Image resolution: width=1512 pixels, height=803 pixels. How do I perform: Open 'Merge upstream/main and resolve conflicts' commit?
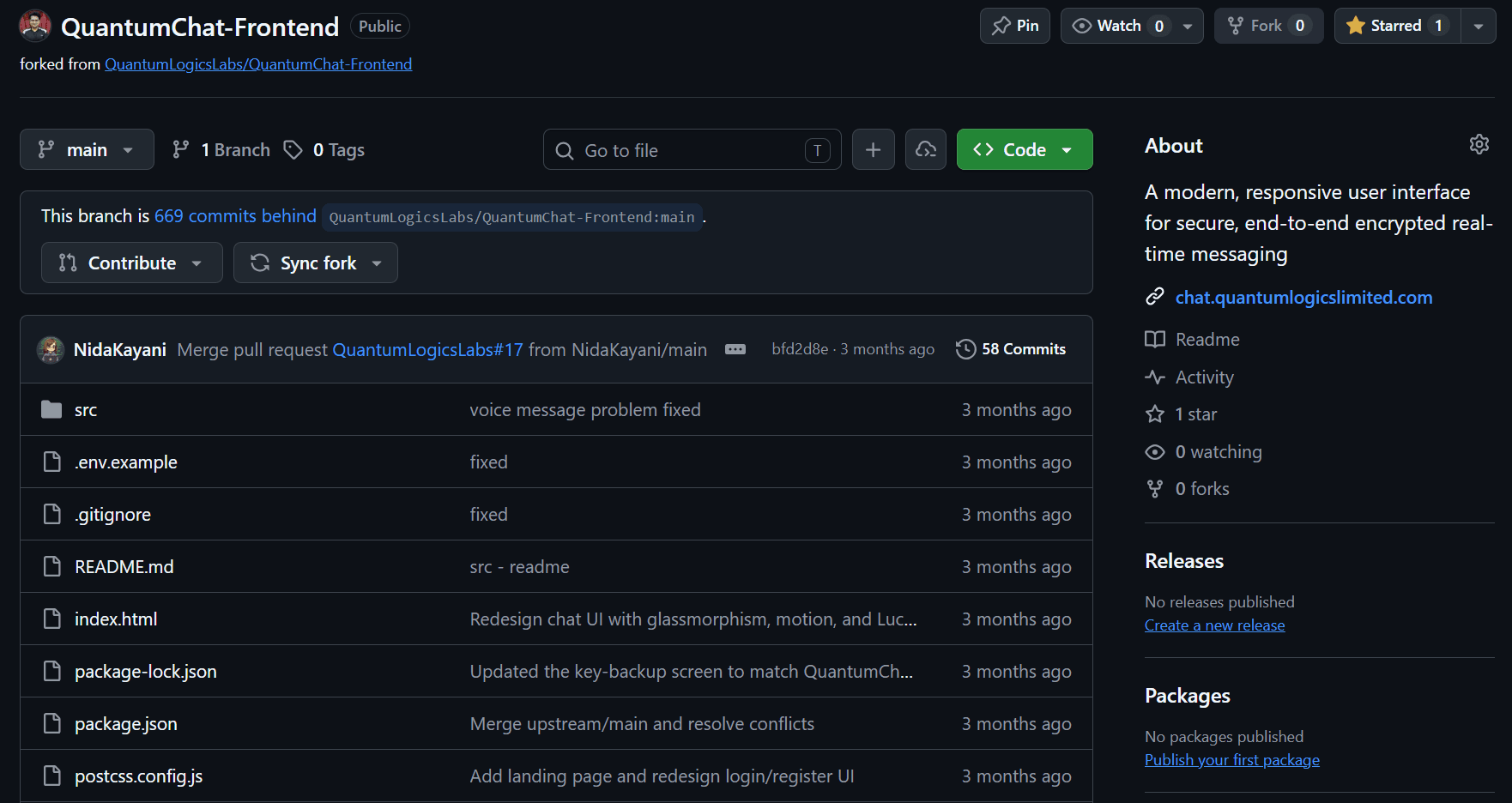tap(642, 724)
